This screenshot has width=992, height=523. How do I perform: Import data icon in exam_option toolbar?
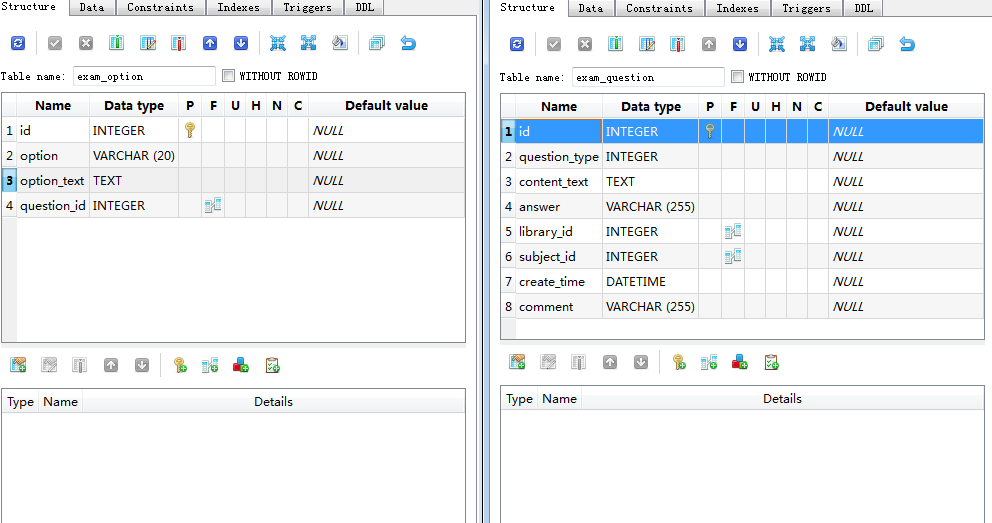[x=278, y=43]
